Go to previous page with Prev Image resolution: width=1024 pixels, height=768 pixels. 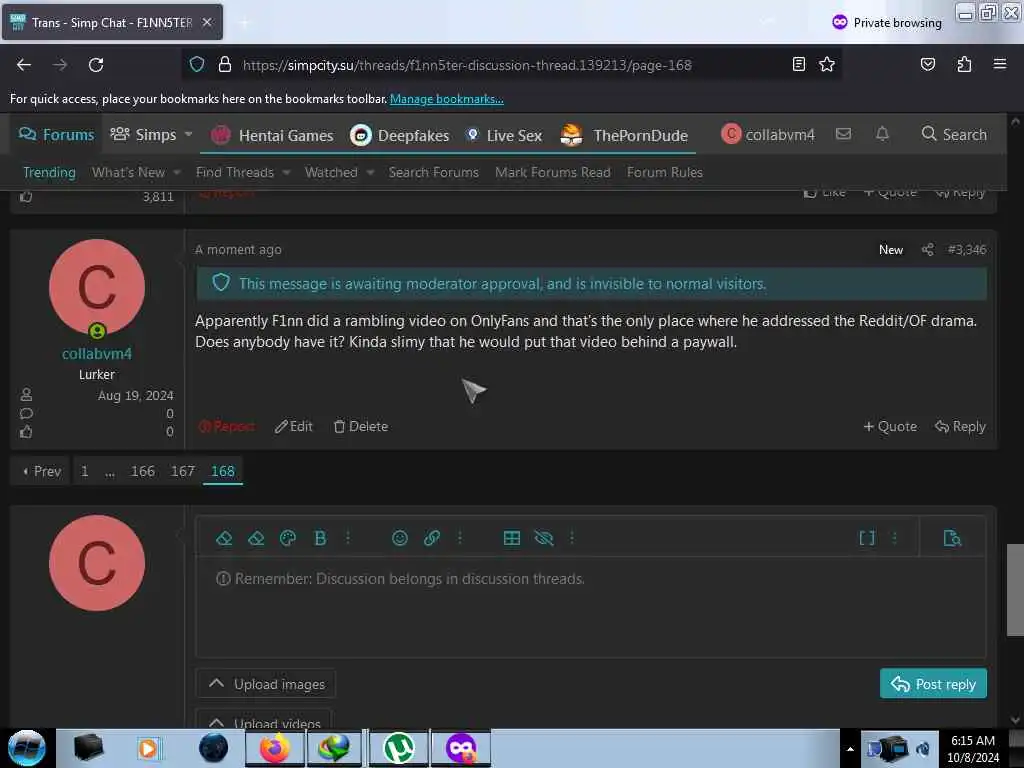click(x=41, y=471)
